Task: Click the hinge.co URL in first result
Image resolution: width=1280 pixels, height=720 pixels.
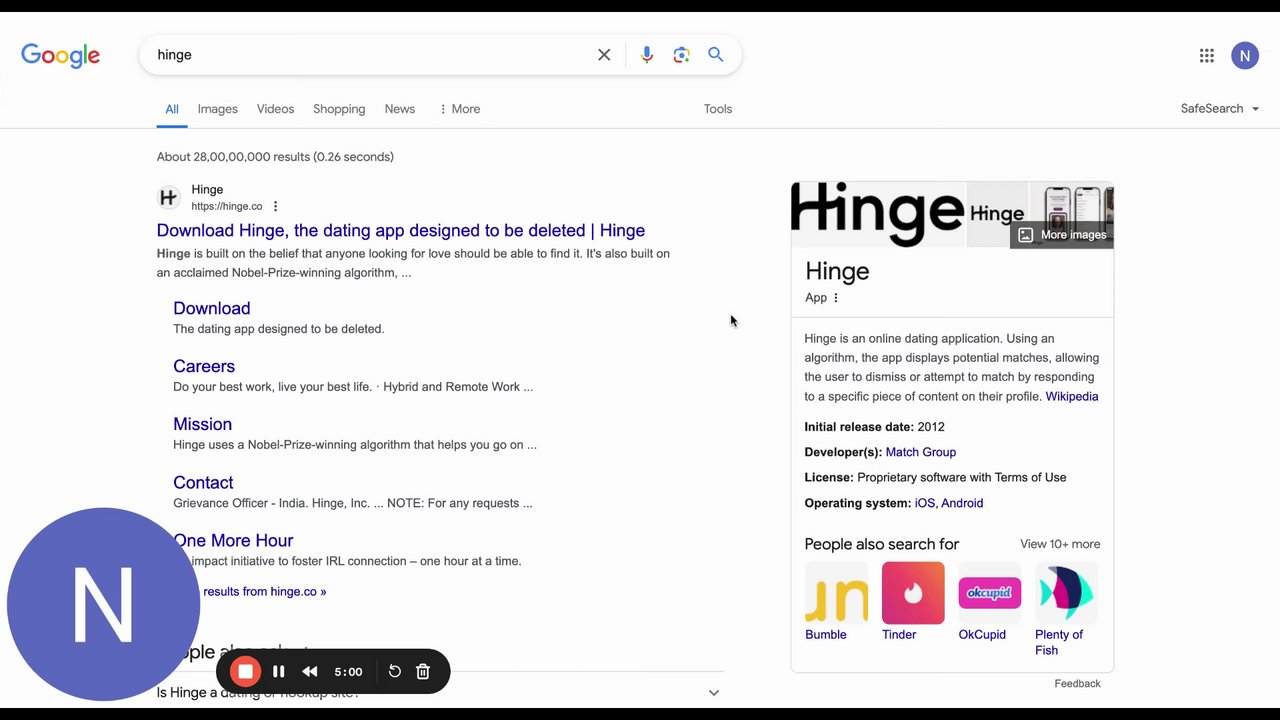Action: click(x=227, y=207)
